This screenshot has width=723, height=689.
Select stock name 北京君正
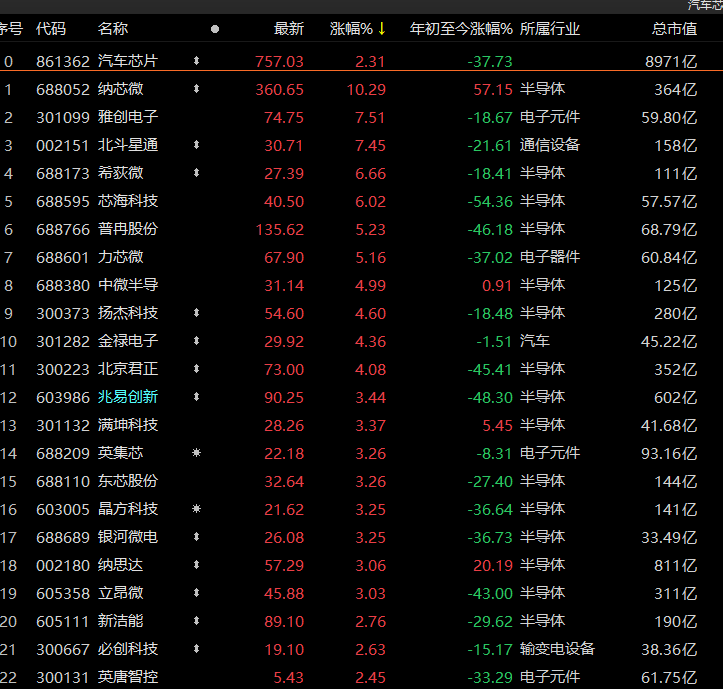[128, 369]
